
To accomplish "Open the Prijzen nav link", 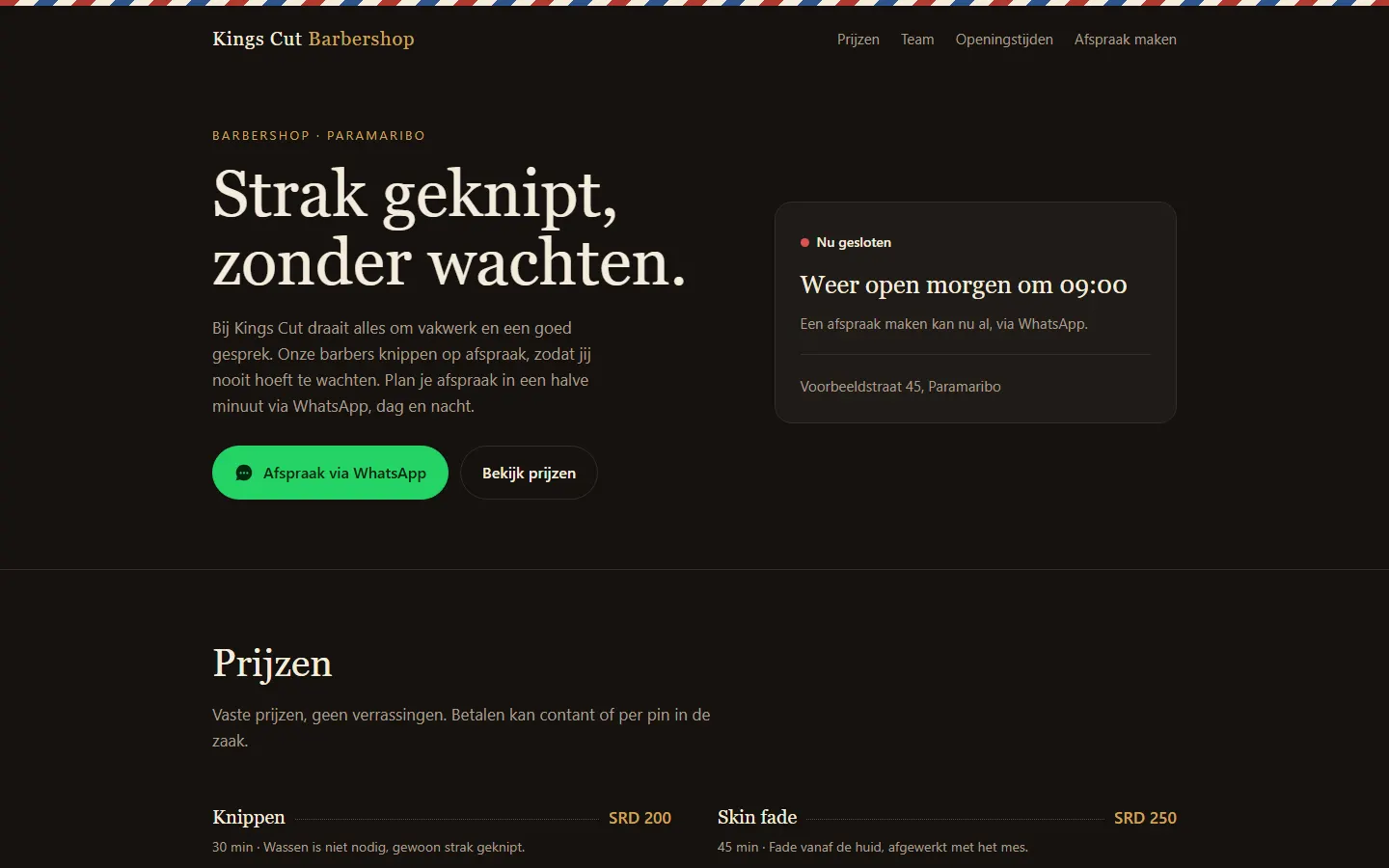I will pyautogui.click(x=858, y=40).
